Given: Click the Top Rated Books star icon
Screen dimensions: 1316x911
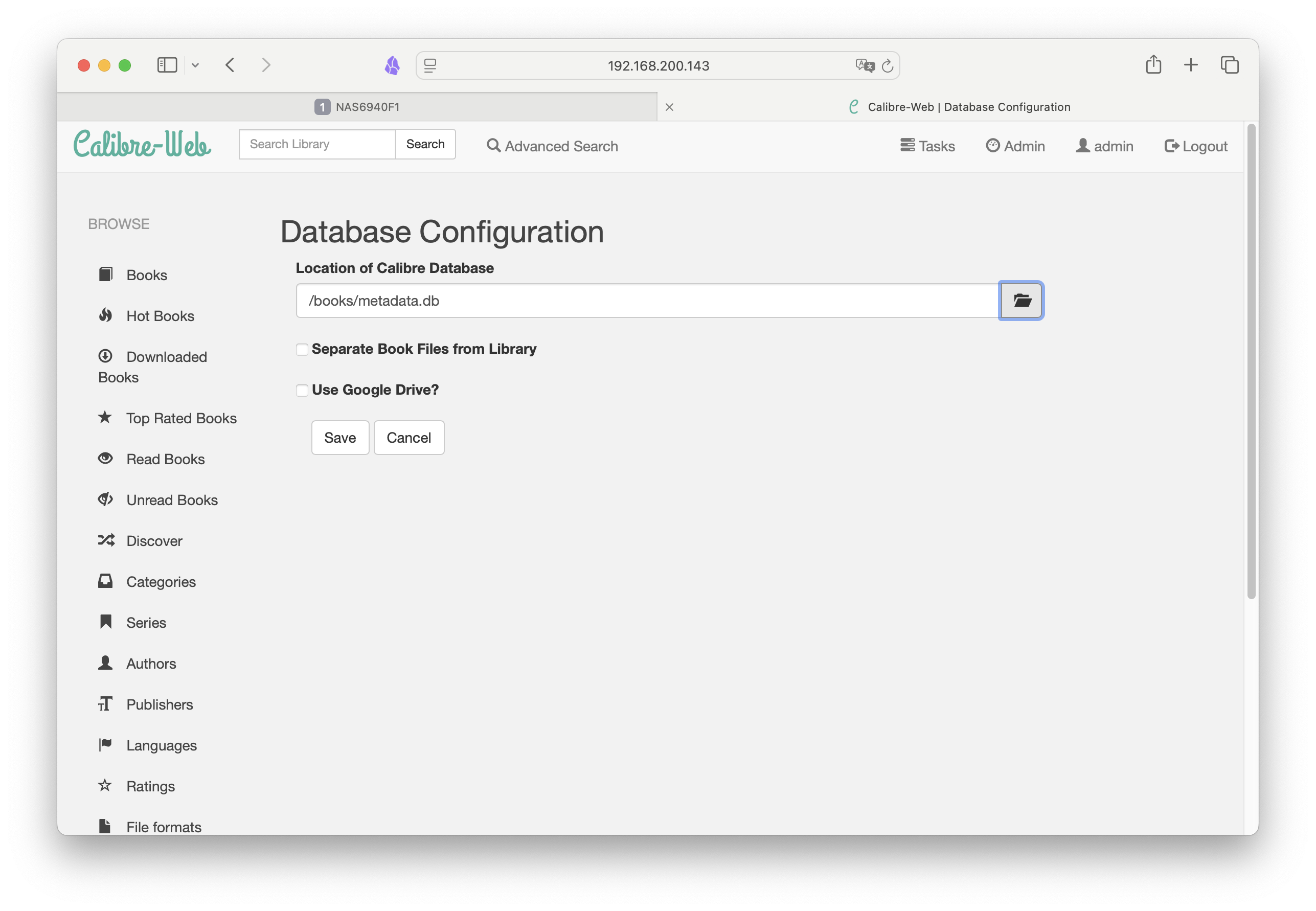Looking at the screenshot, I should click(x=105, y=417).
